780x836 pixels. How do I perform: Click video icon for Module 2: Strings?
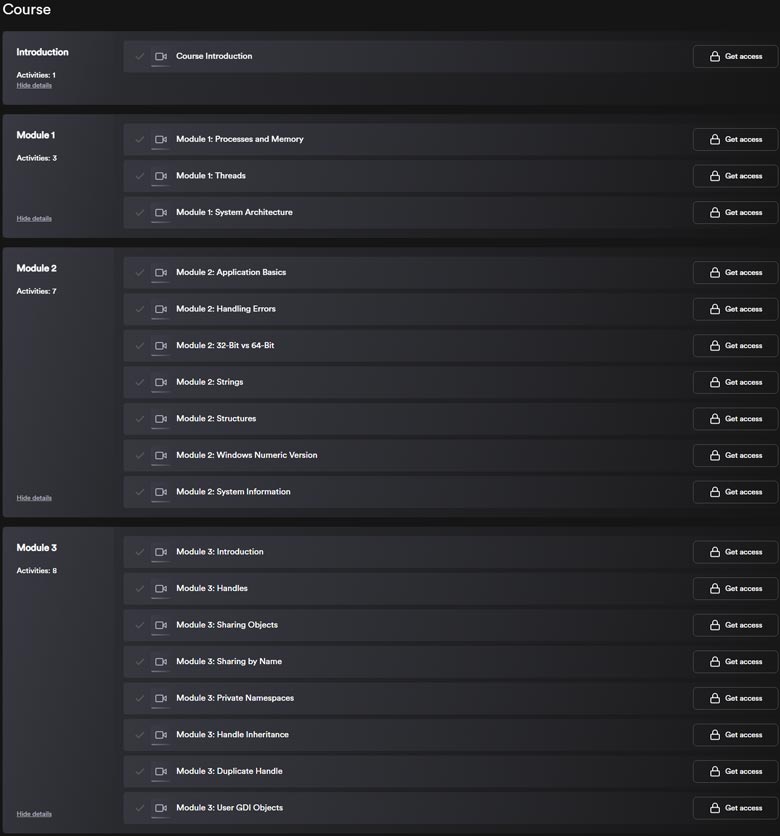click(160, 382)
